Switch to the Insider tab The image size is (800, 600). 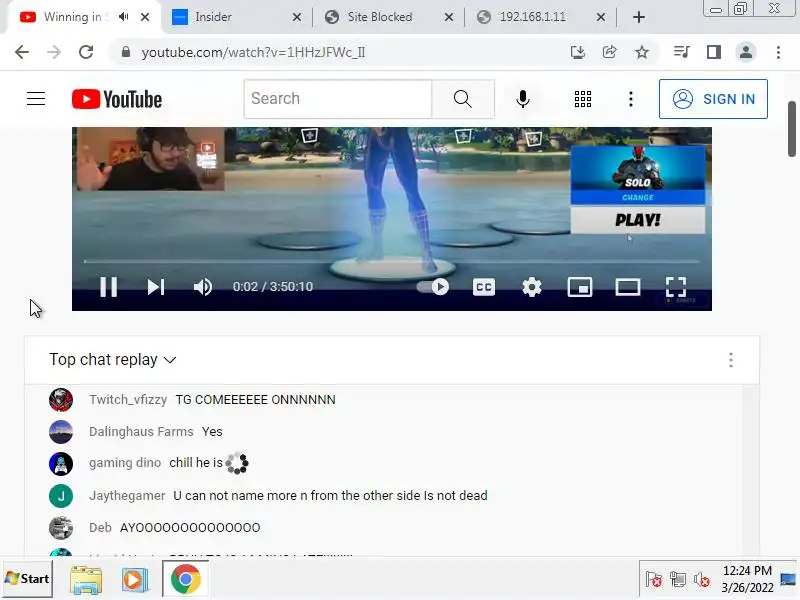click(x=235, y=17)
